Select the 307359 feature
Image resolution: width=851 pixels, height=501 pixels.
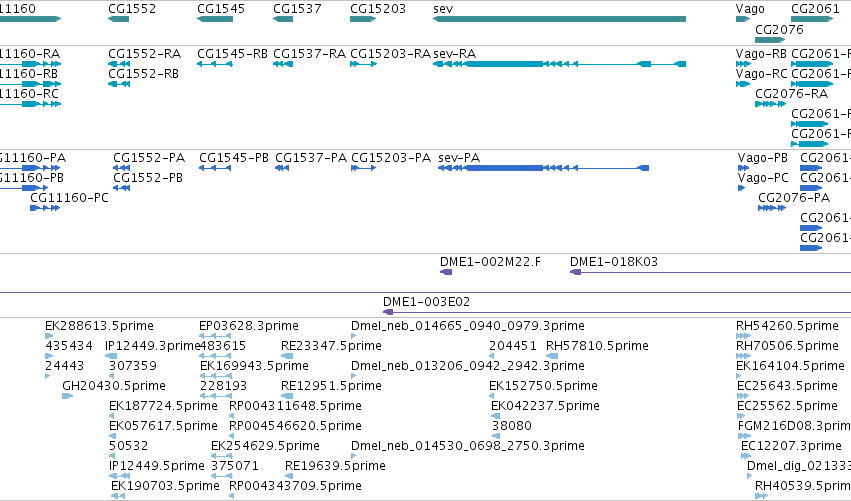point(111,376)
